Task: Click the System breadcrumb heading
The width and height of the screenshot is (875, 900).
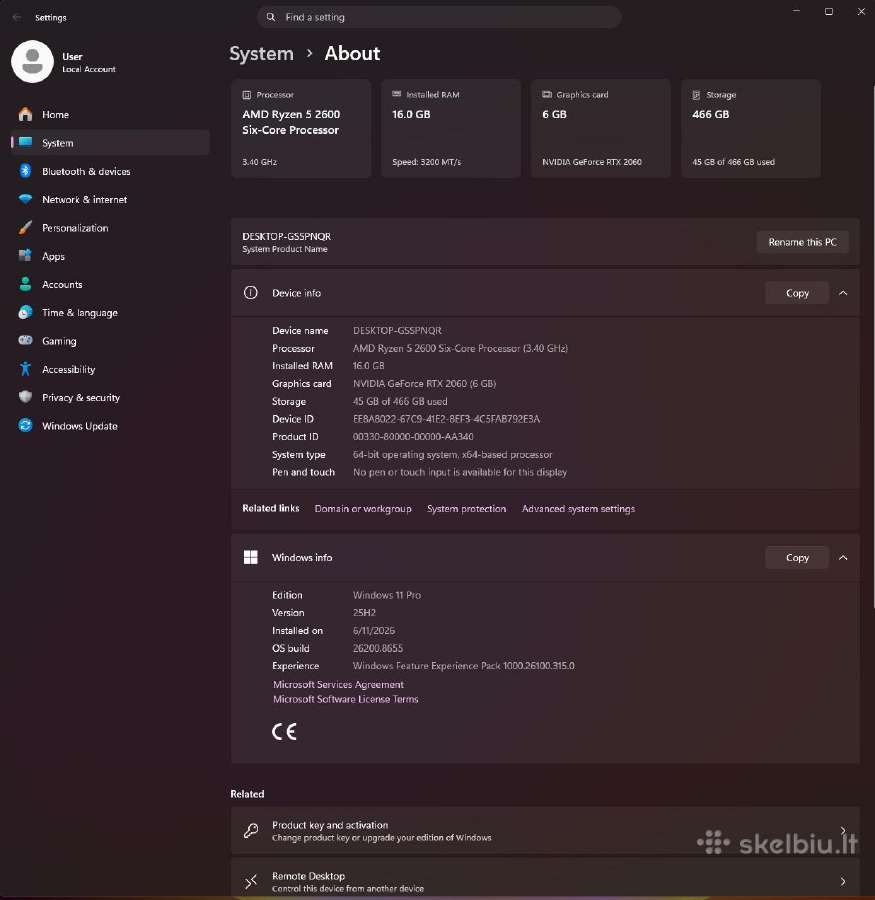Action: tap(261, 53)
